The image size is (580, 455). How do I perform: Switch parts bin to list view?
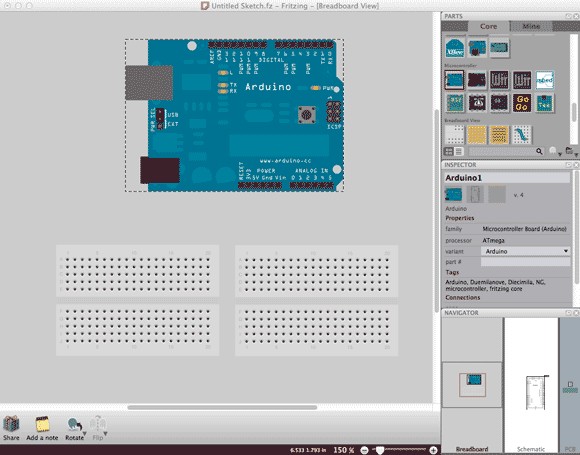(458, 151)
